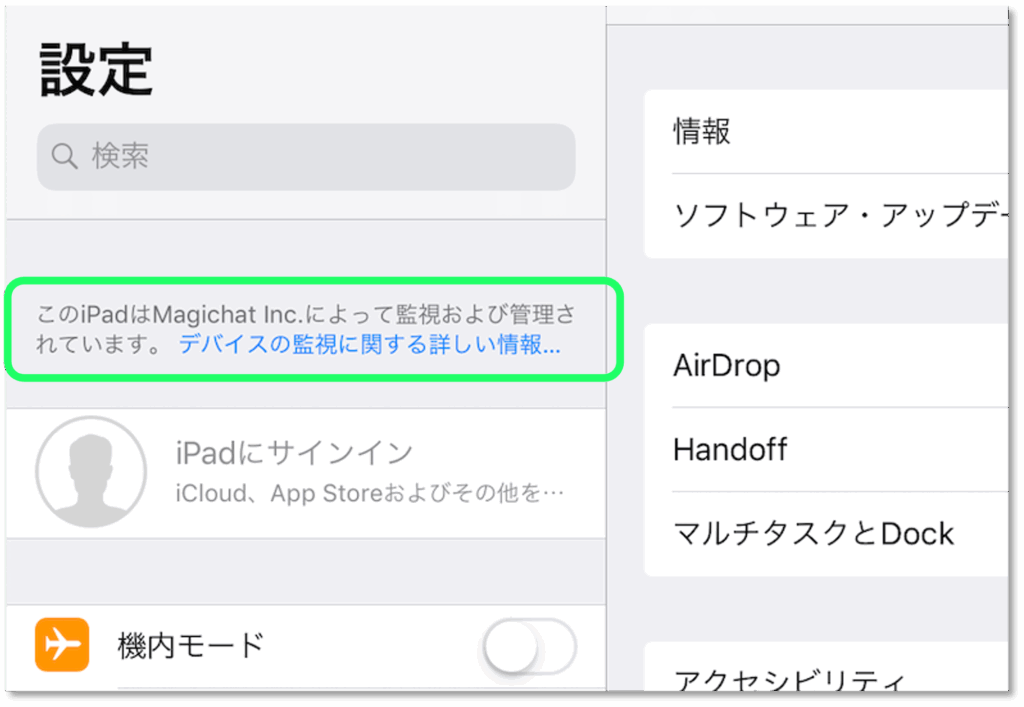Screen dimensions: 1024x707
Task: Click the magnifying glass search icon
Action: (x=64, y=156)
